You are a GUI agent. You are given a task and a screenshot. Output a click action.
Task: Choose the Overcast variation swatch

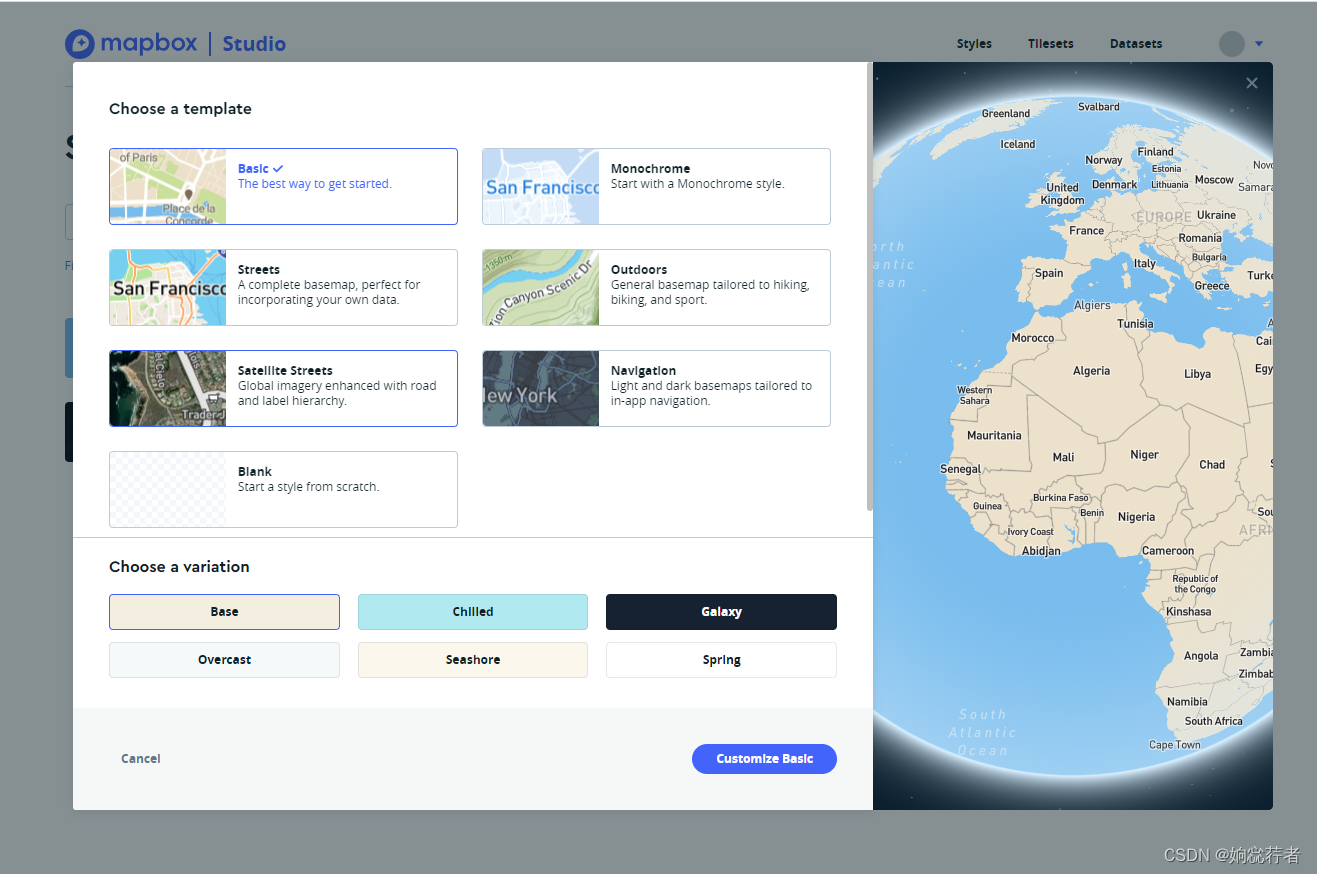(224, 660)
